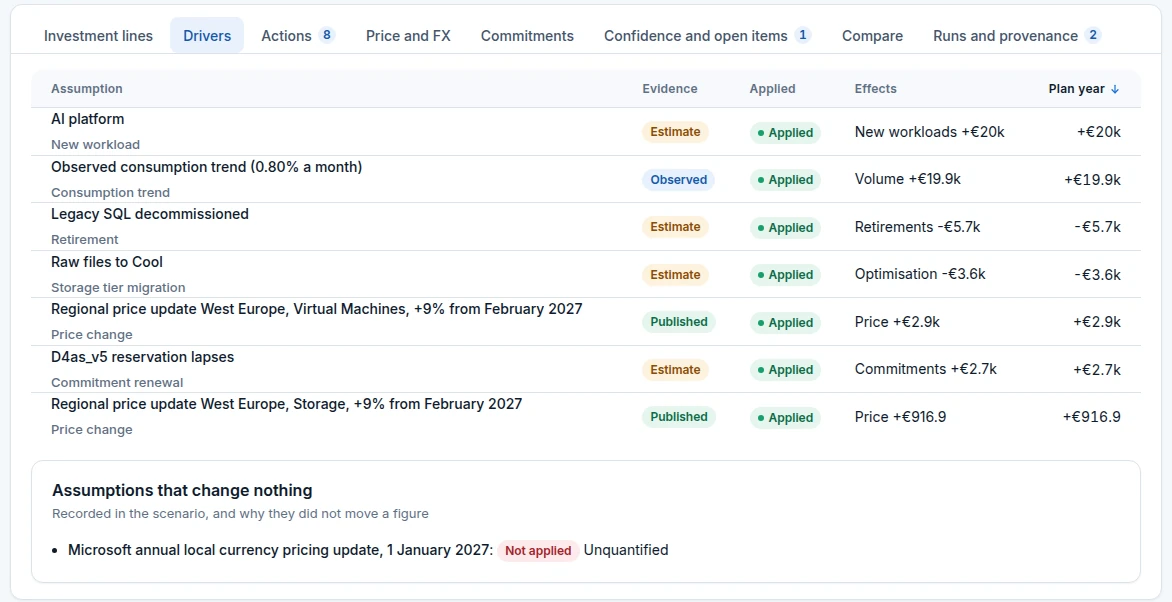Click the -€3.6k plan year value
The image size is (1172, 602).
[1097, 274]
